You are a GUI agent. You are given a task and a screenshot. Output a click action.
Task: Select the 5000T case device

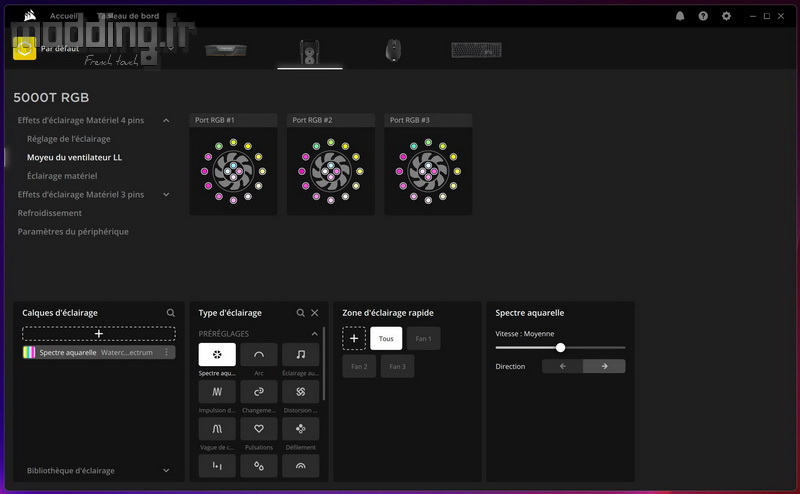pyautogui.click(x=310, y=51)
